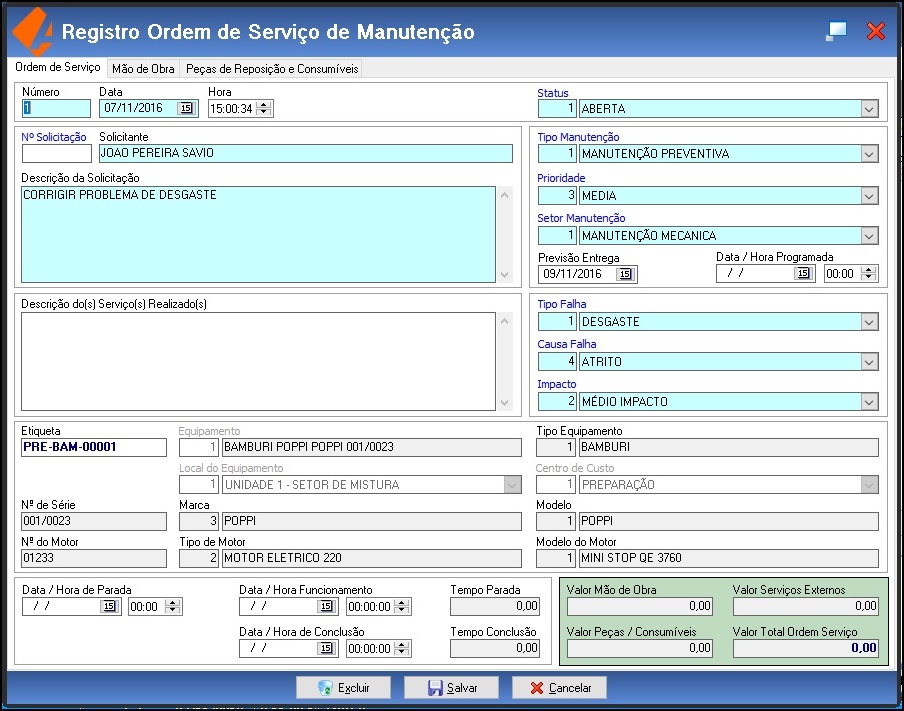Click the Setor Manutenção code field
The width and height of the screenshot is (904, 711).
pos(557,236)
